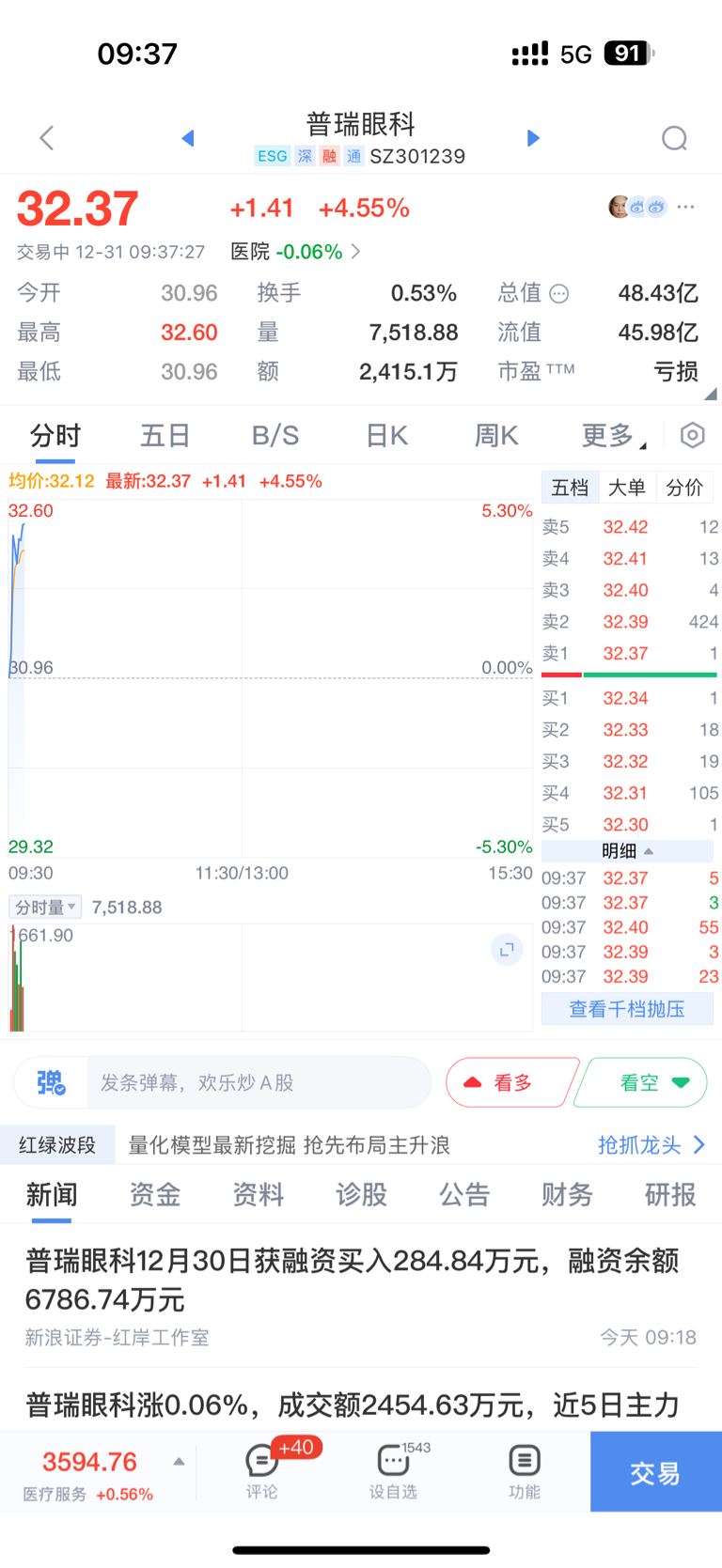
Task: Tap the ESG badge
Action: (x=272, y=156)
